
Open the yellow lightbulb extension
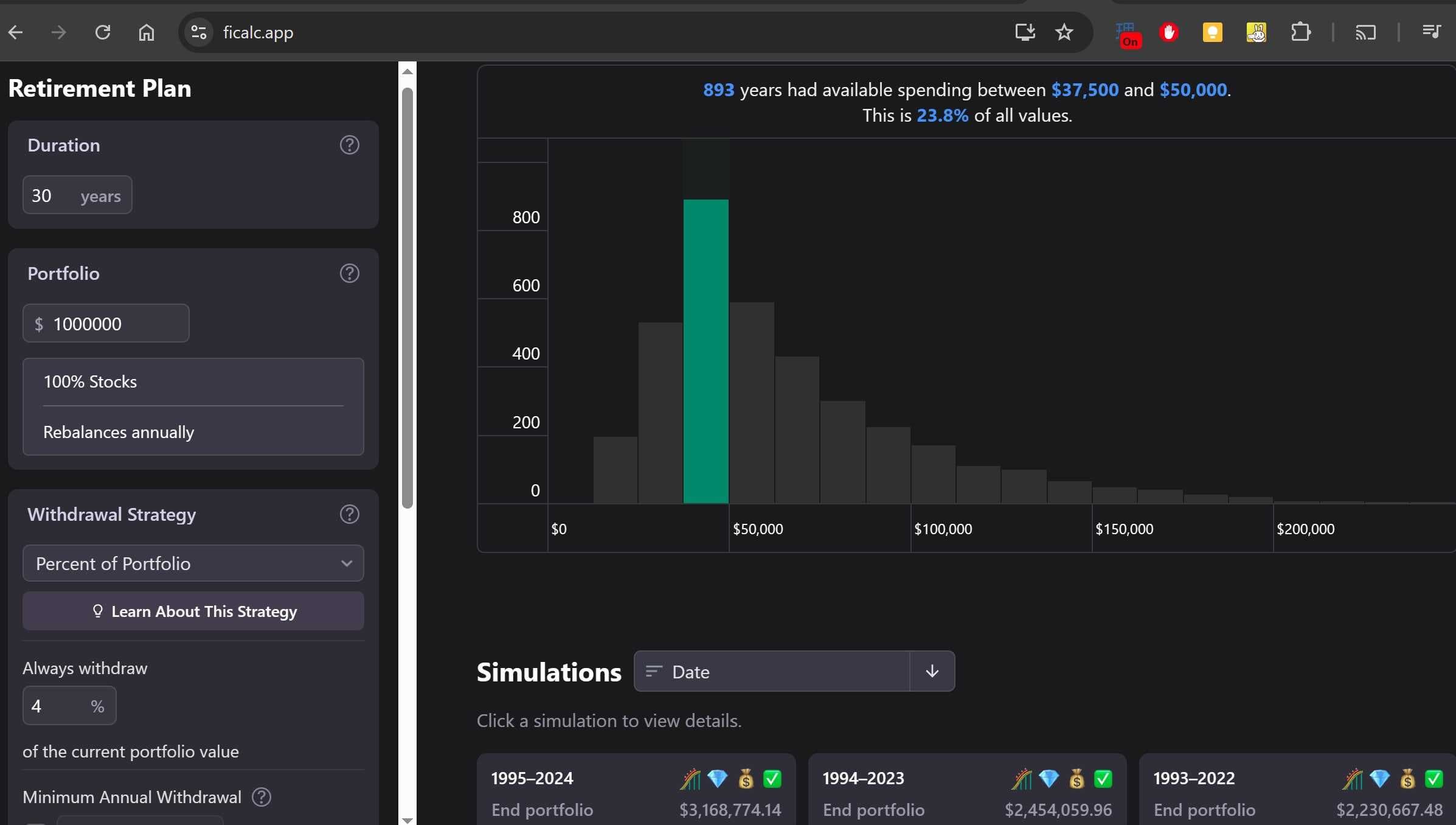pyautogui.click(x=1213, y=32)
